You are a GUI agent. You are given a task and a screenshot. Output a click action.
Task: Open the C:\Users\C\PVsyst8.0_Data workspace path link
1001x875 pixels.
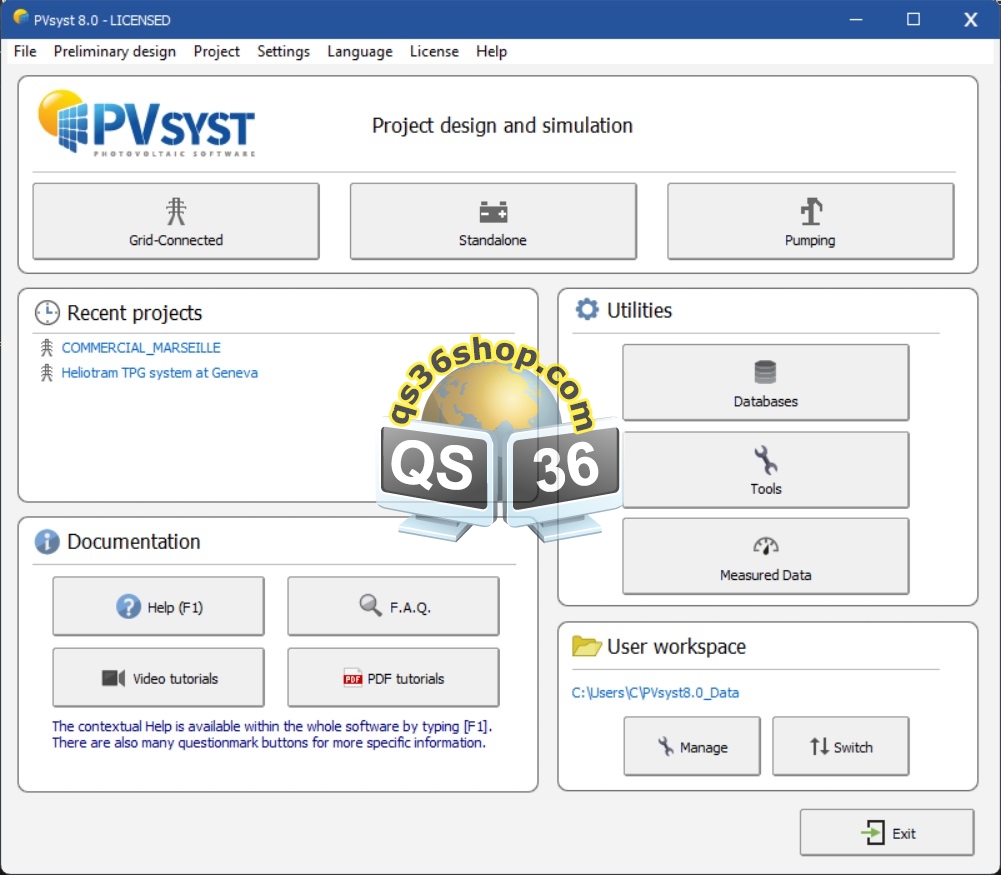click(x=655, y=692)
